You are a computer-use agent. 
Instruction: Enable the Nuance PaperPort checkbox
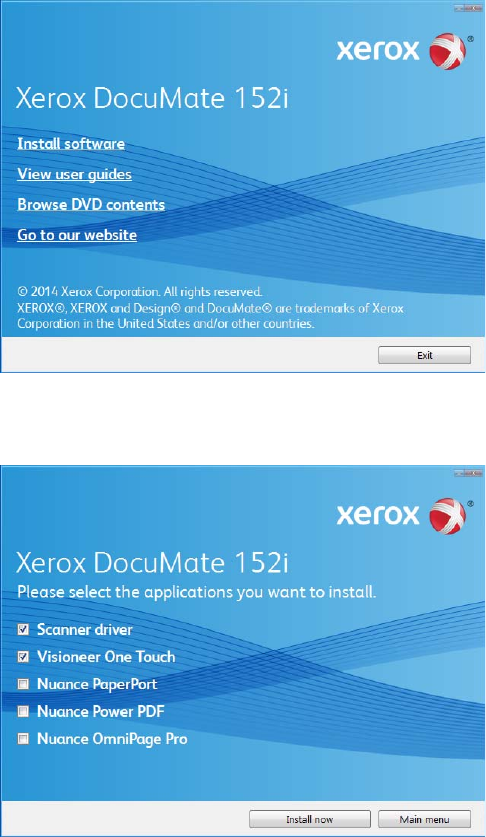coord(23,684)
